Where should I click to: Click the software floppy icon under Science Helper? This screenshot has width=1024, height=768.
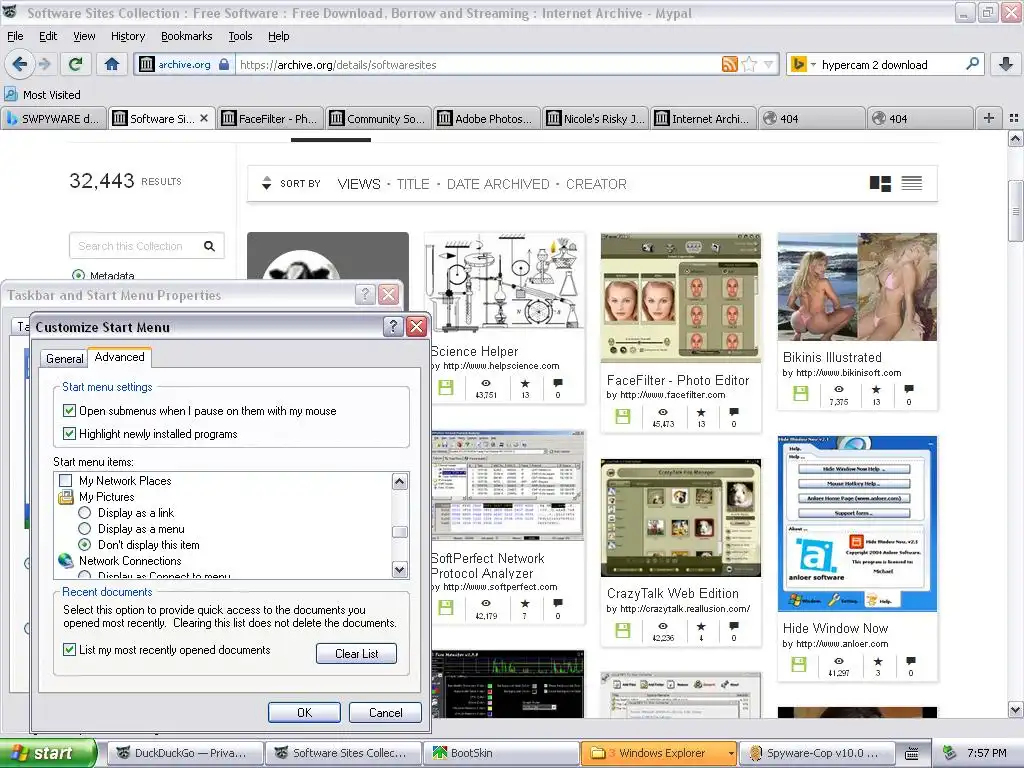point(446,388)
